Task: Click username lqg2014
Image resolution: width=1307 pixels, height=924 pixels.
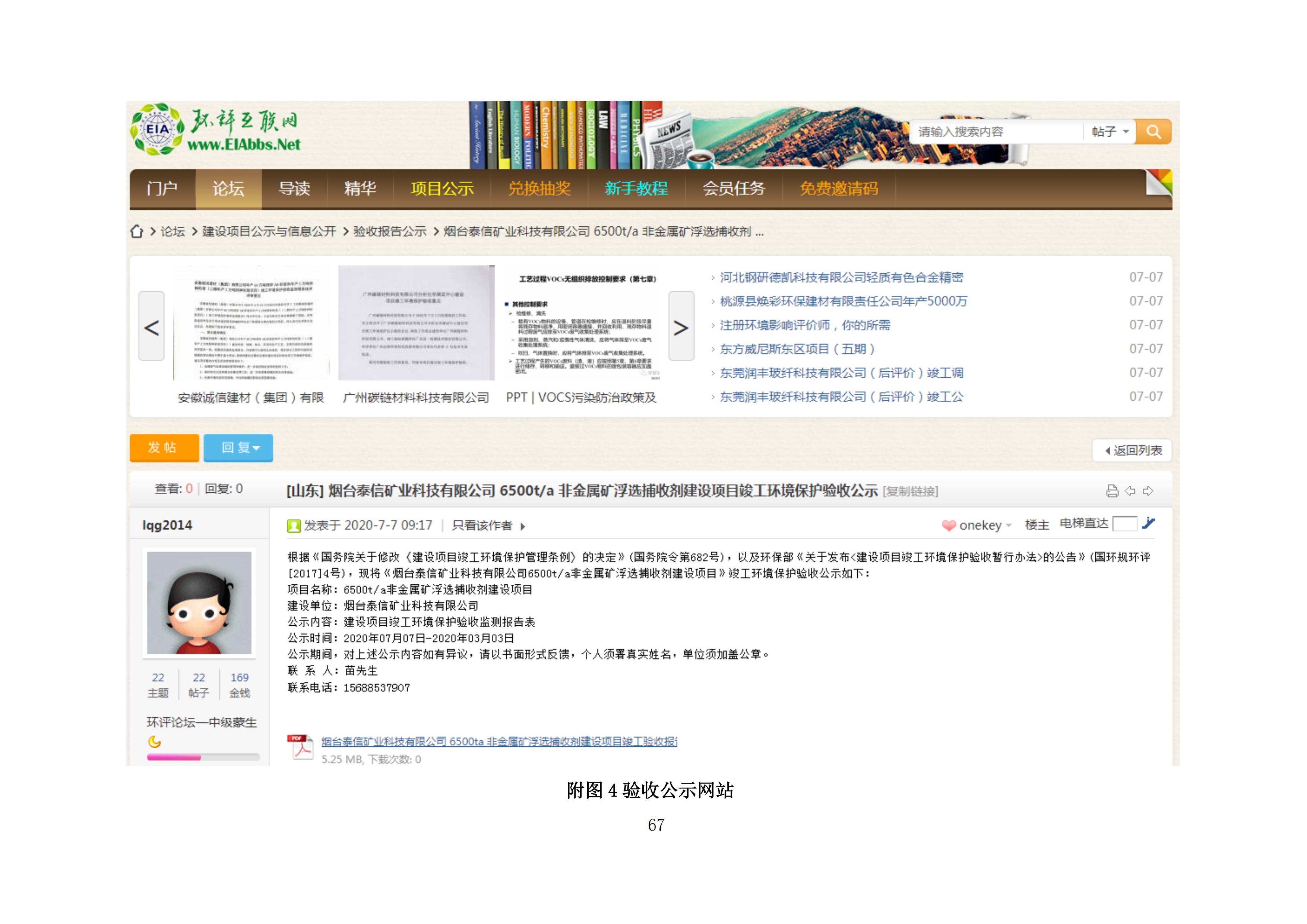Action: point(167,525)
